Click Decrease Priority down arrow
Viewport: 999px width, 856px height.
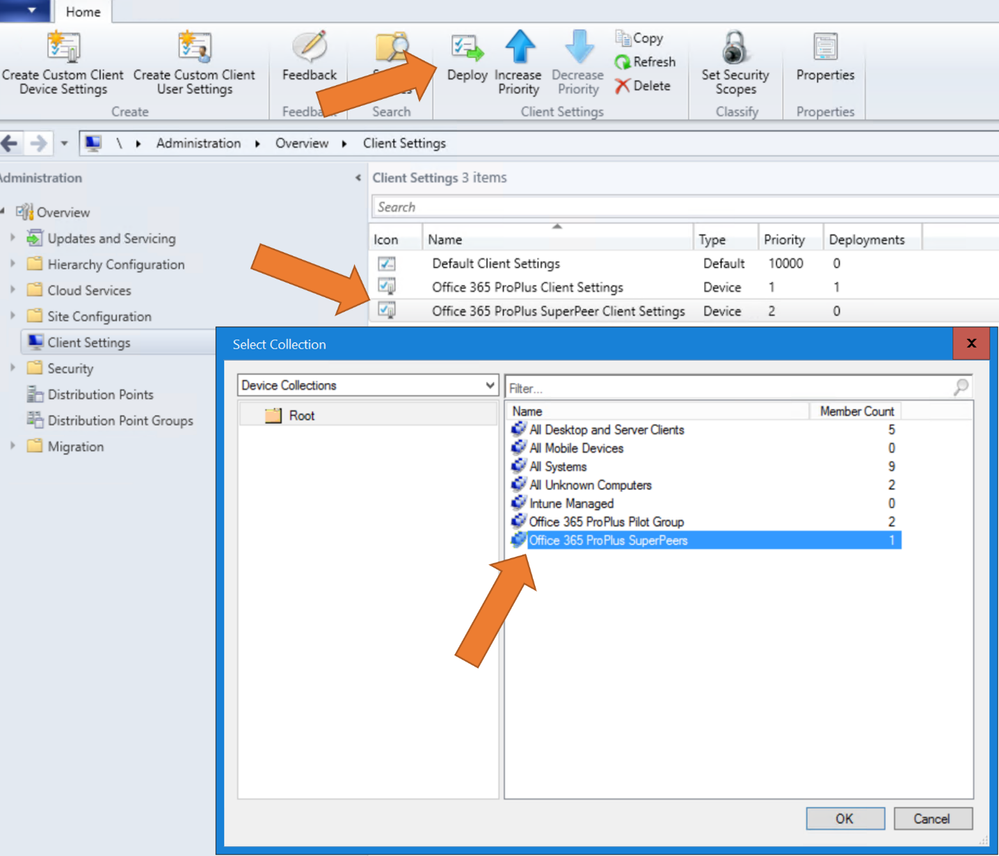[x=579, y=46]
